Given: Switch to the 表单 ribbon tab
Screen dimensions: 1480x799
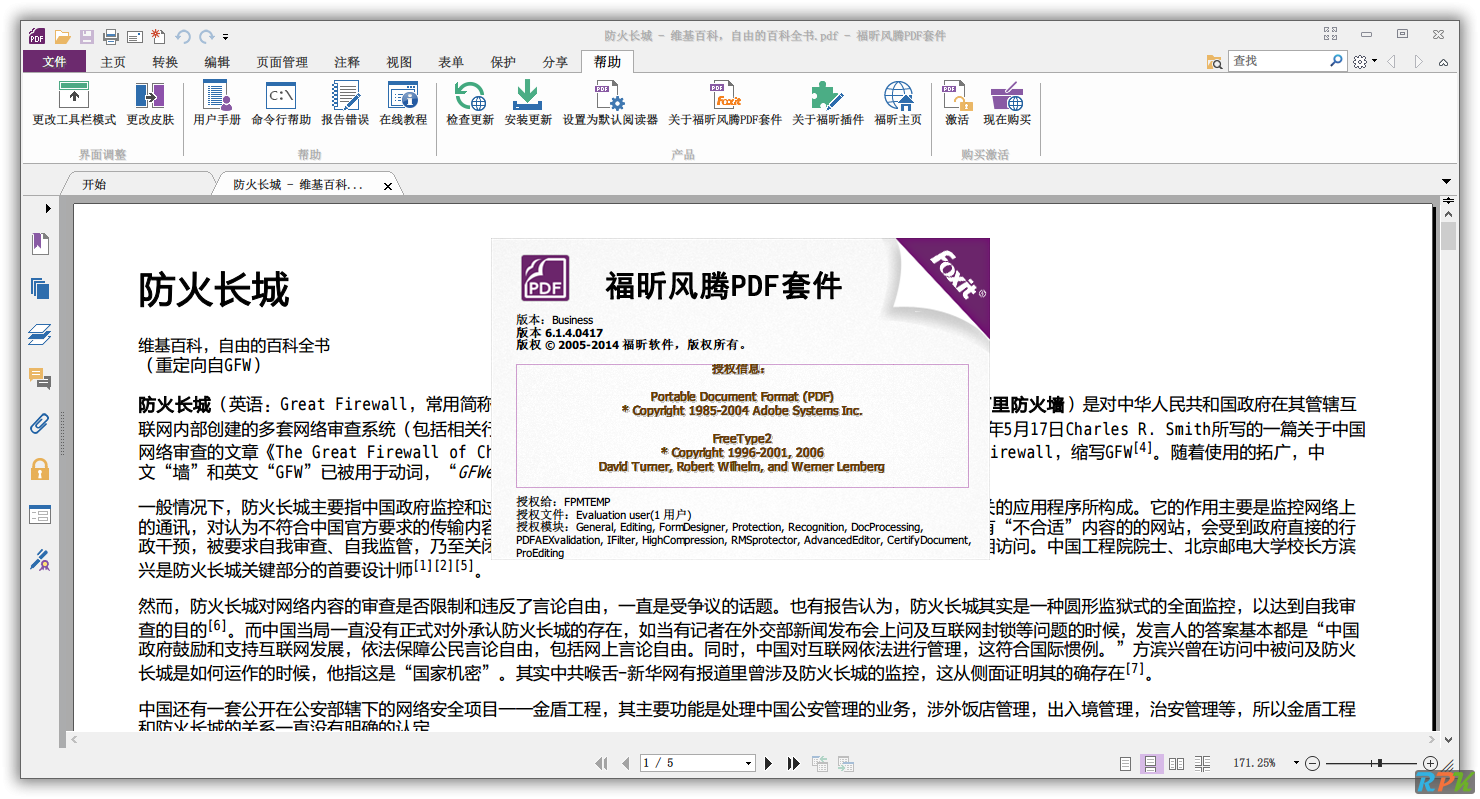Looking at the screenshot, I should coord(451,62).
